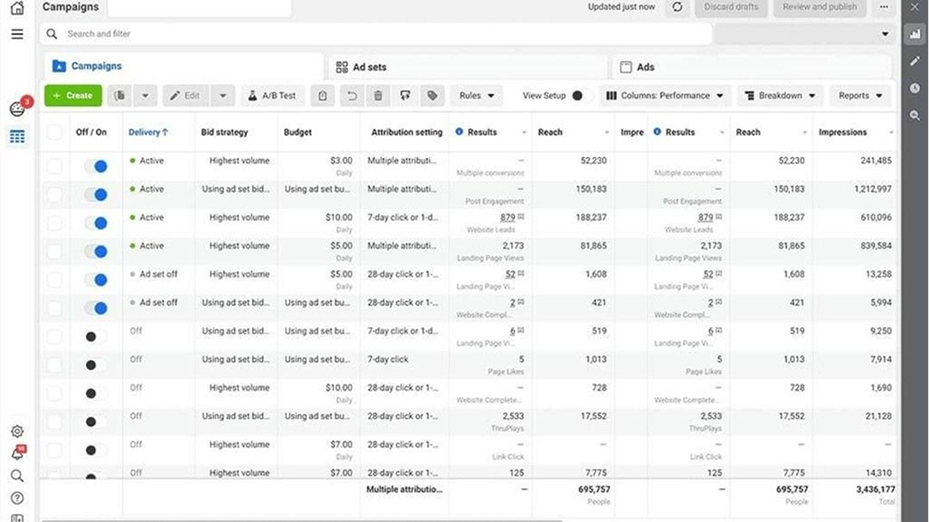929x522 pixels.
Task: Click the trash delete icon in toolbar
Action: pos(378,96)
